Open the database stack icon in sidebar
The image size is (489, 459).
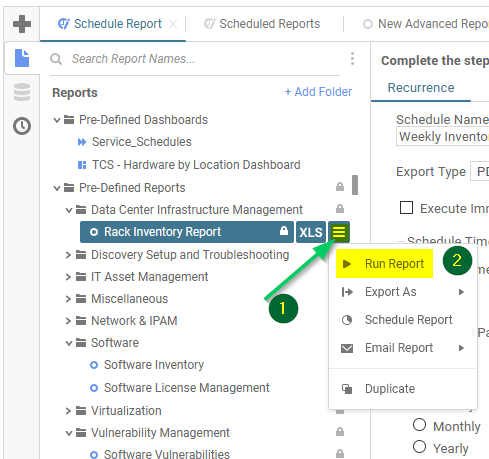pos(22,92)
